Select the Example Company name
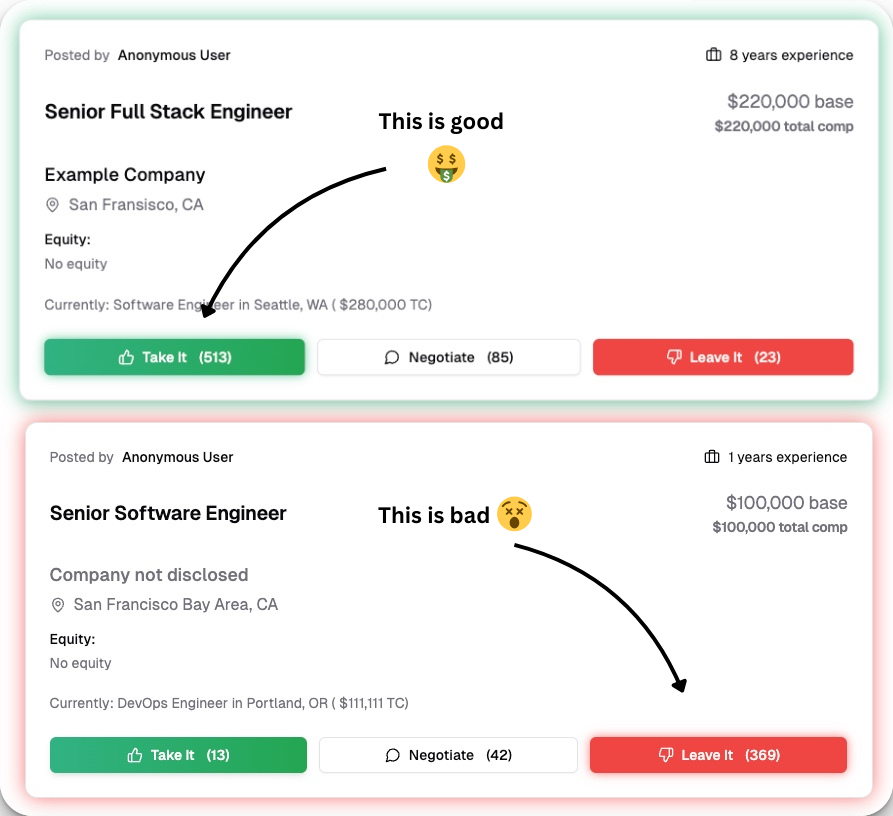Viewport: 893px width, 816px height. 125,175
